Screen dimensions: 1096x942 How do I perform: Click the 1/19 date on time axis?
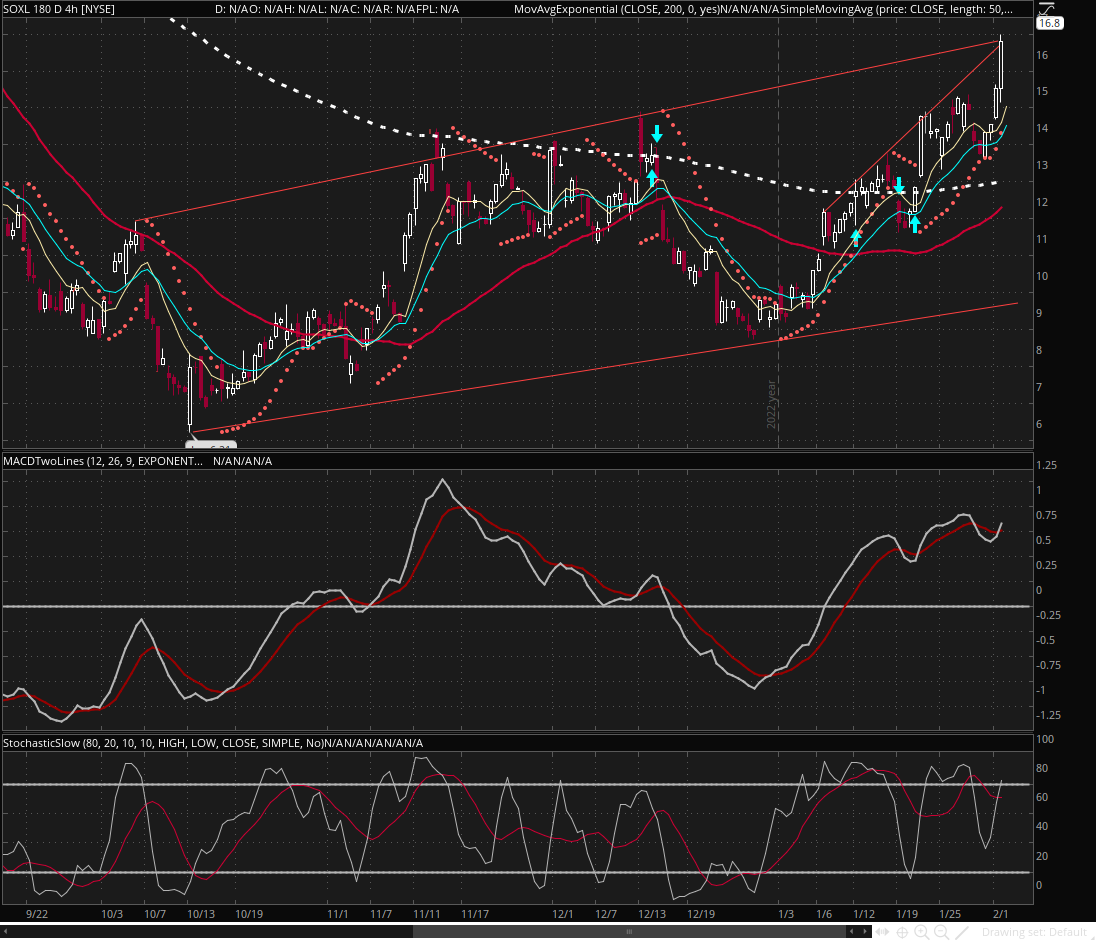coord(907,914)
